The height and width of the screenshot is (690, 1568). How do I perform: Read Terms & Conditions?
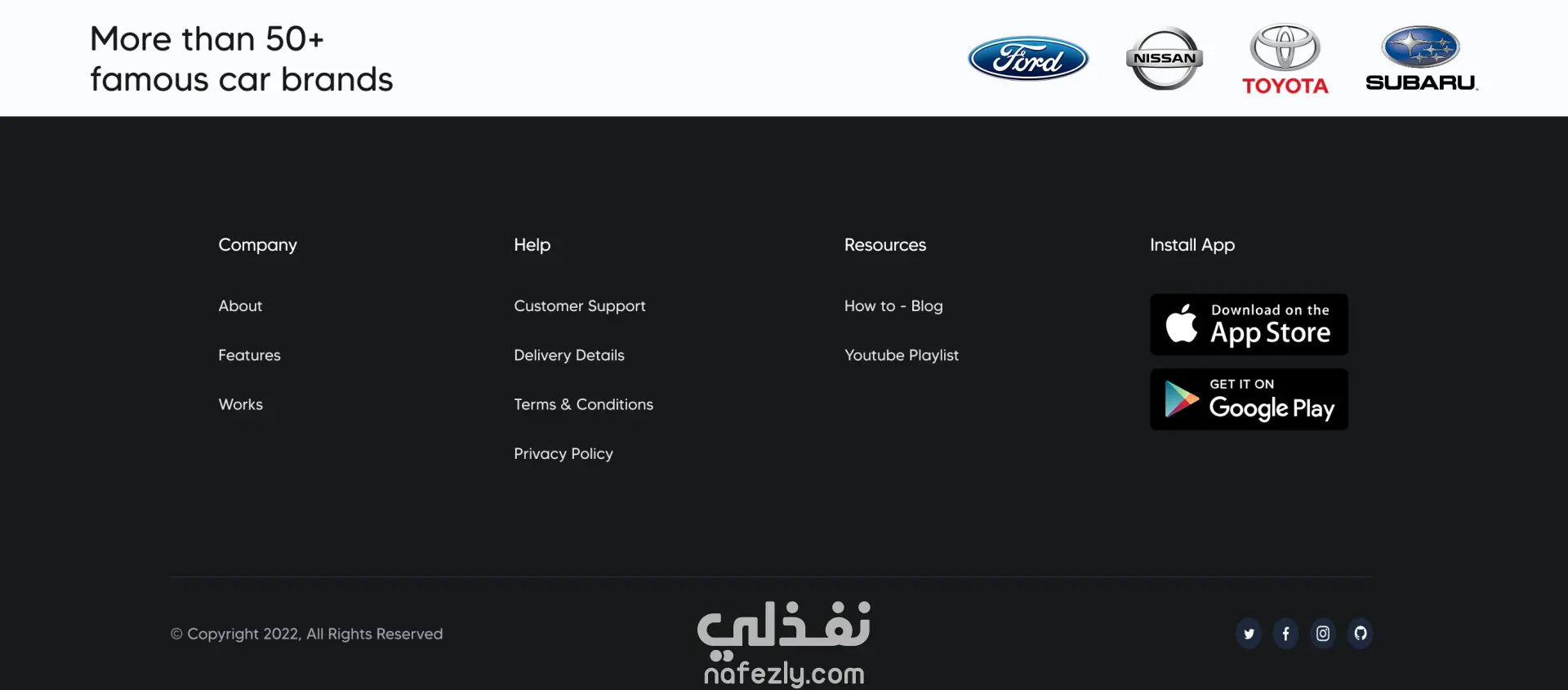tap(584, 404)
